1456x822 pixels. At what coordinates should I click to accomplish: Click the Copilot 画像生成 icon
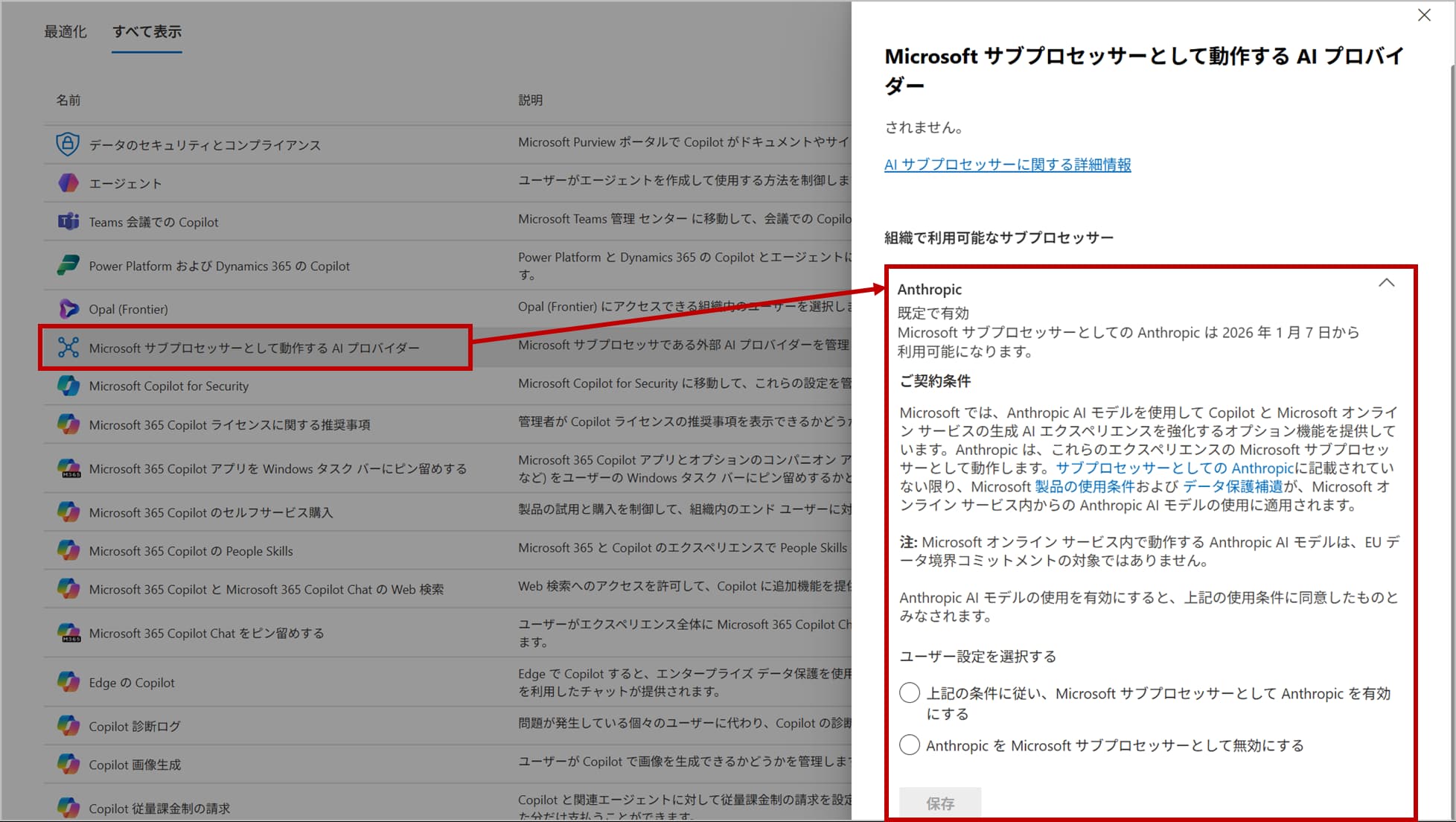click(68, 764)
